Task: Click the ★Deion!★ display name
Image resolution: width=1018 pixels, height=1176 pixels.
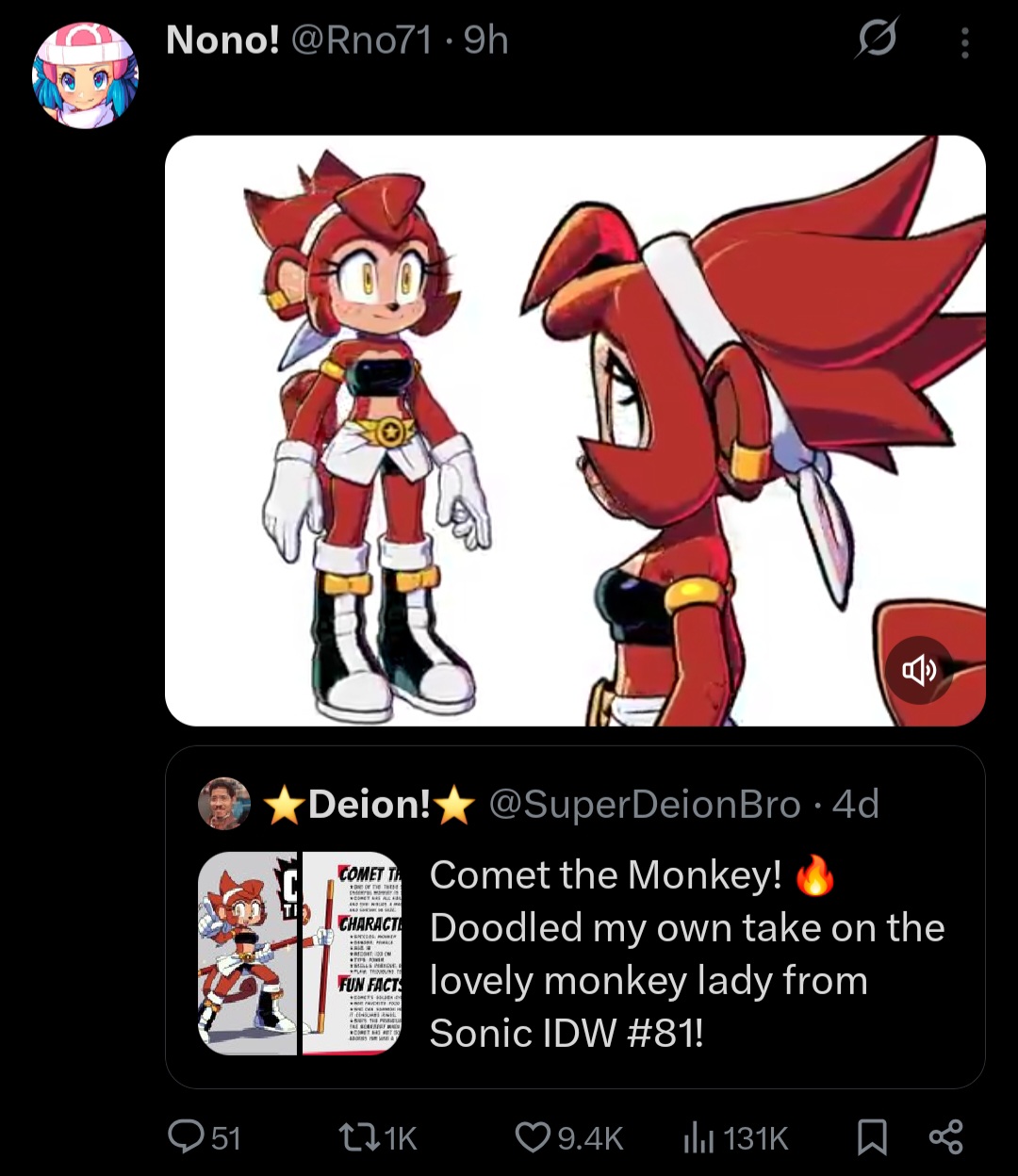Action: tap(369, 804)
